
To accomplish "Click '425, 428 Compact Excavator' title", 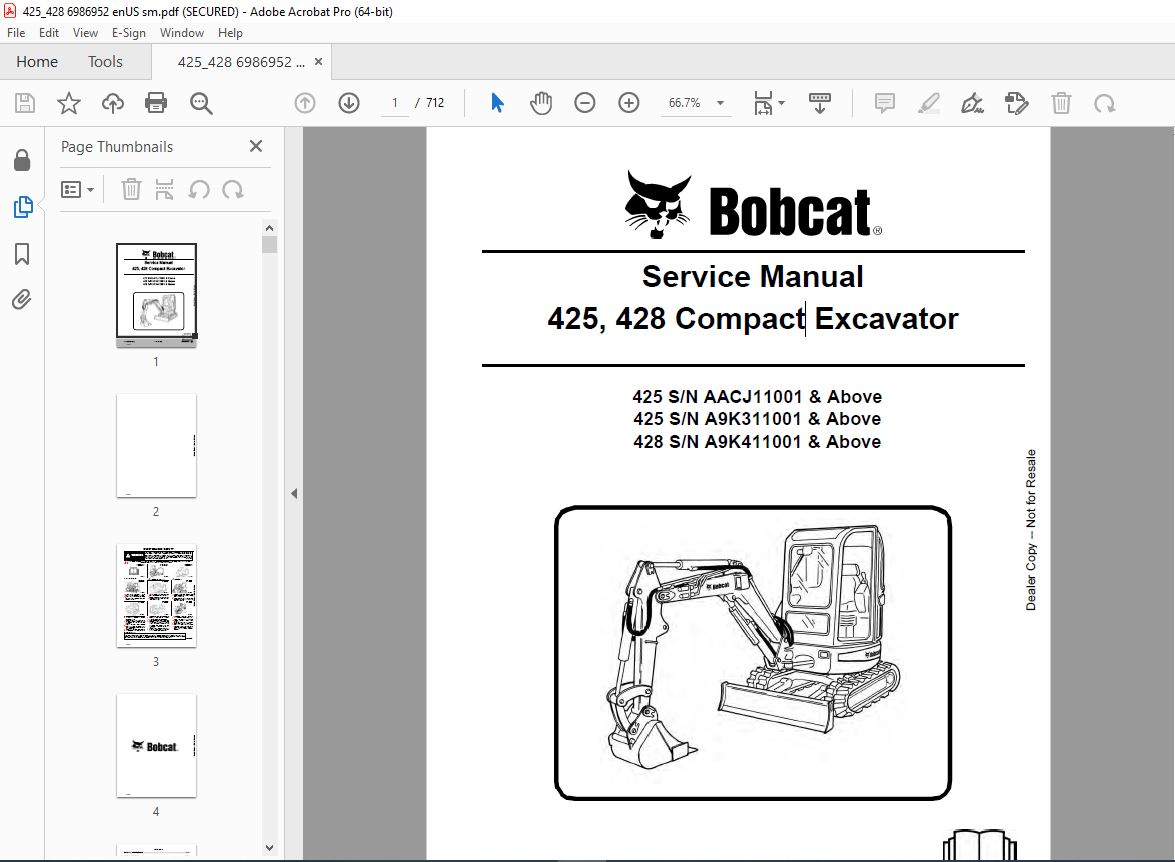I will (x=752, y=319).
